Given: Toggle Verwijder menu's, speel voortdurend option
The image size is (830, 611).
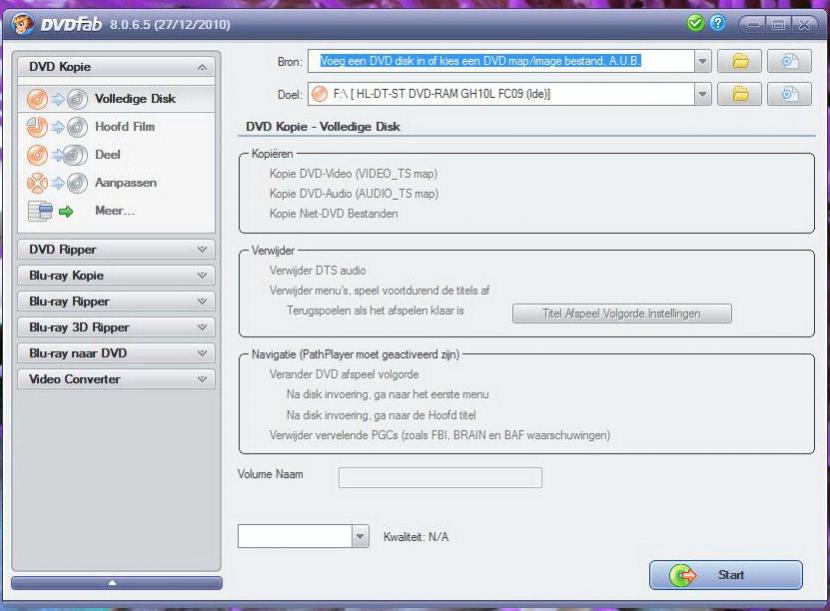Looking at the screenshot, I should tap(379, 291).
